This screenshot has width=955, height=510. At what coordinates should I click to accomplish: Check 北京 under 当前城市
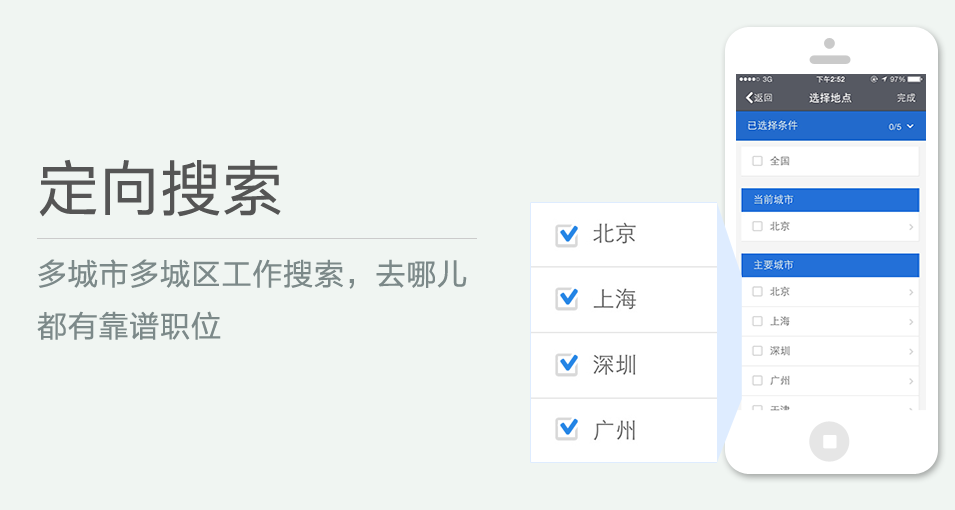757,226
